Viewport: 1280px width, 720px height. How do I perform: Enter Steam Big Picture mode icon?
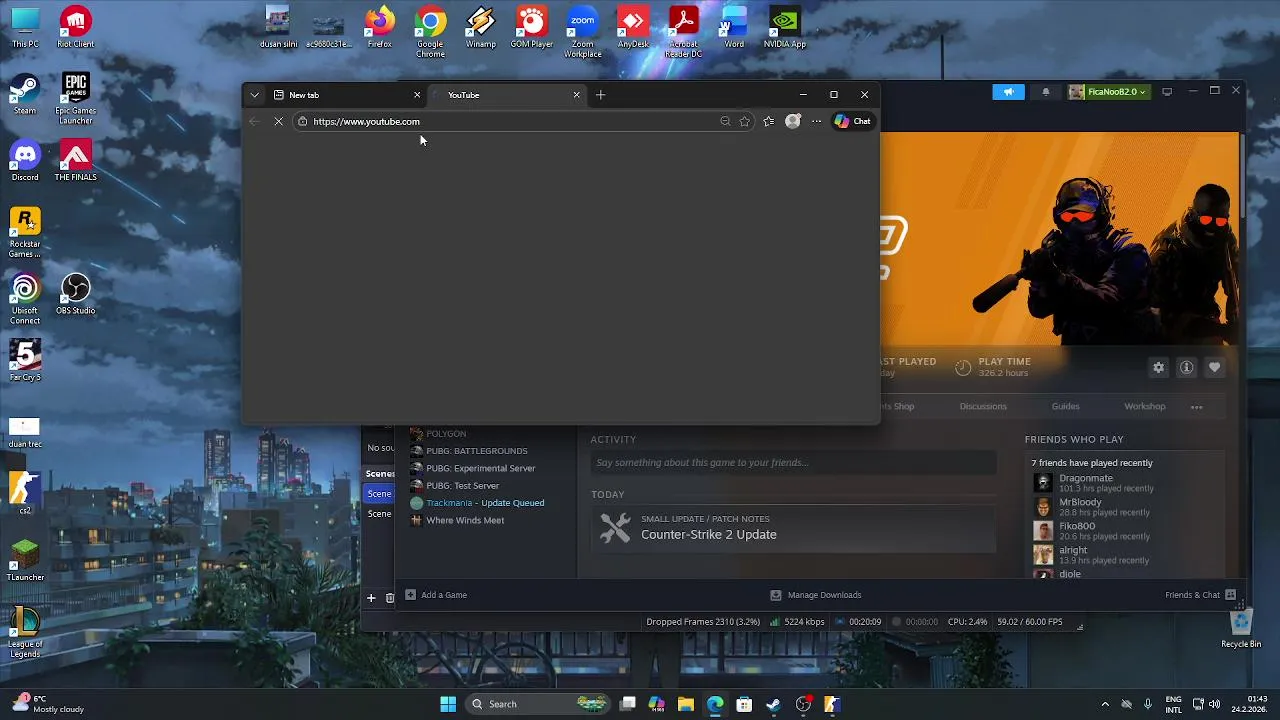[x=1167, y=92]
